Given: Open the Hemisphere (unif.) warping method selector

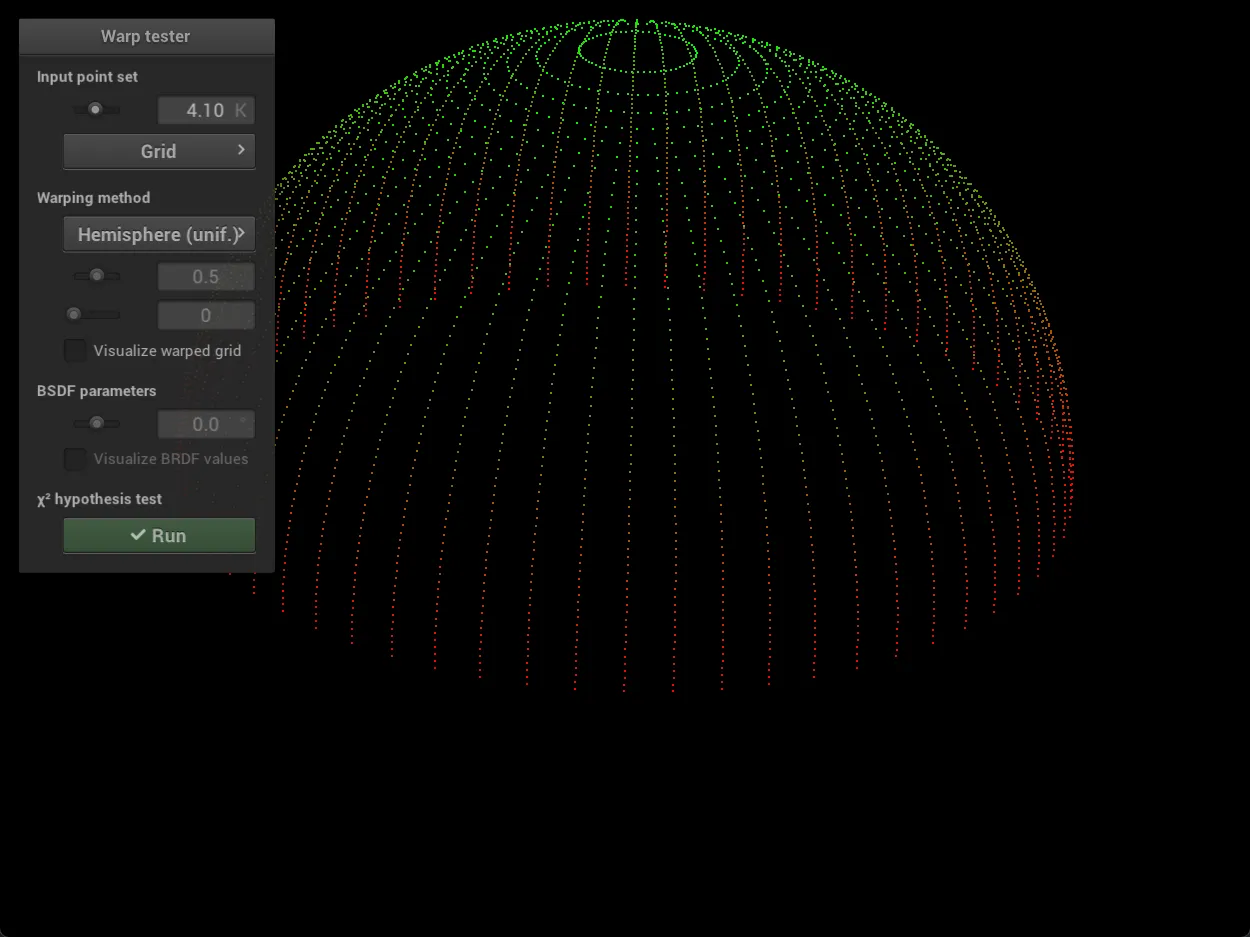Looking at the screenshot, I should pyautogui.click(x=158, y=233).
